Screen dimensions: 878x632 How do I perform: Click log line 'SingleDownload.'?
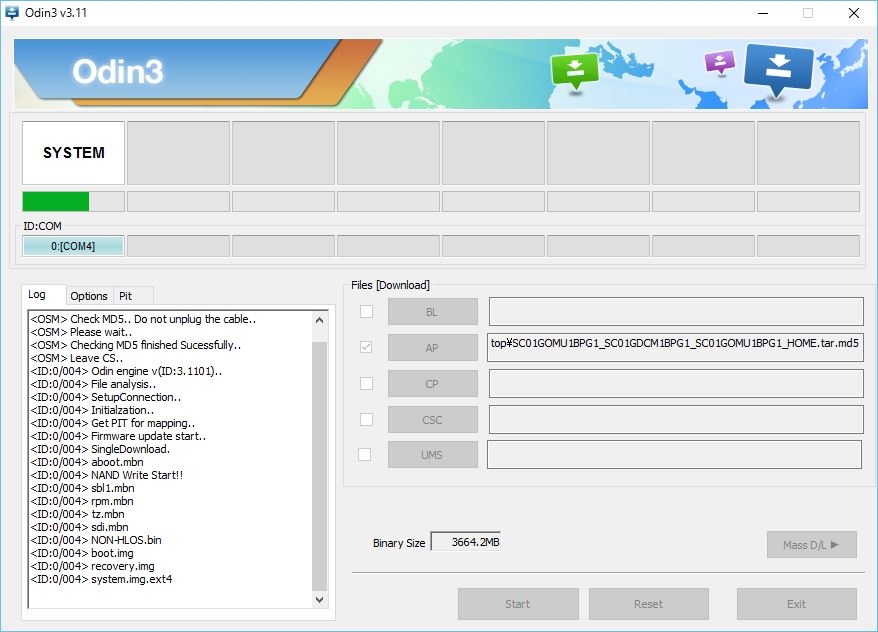click(100, 450)
